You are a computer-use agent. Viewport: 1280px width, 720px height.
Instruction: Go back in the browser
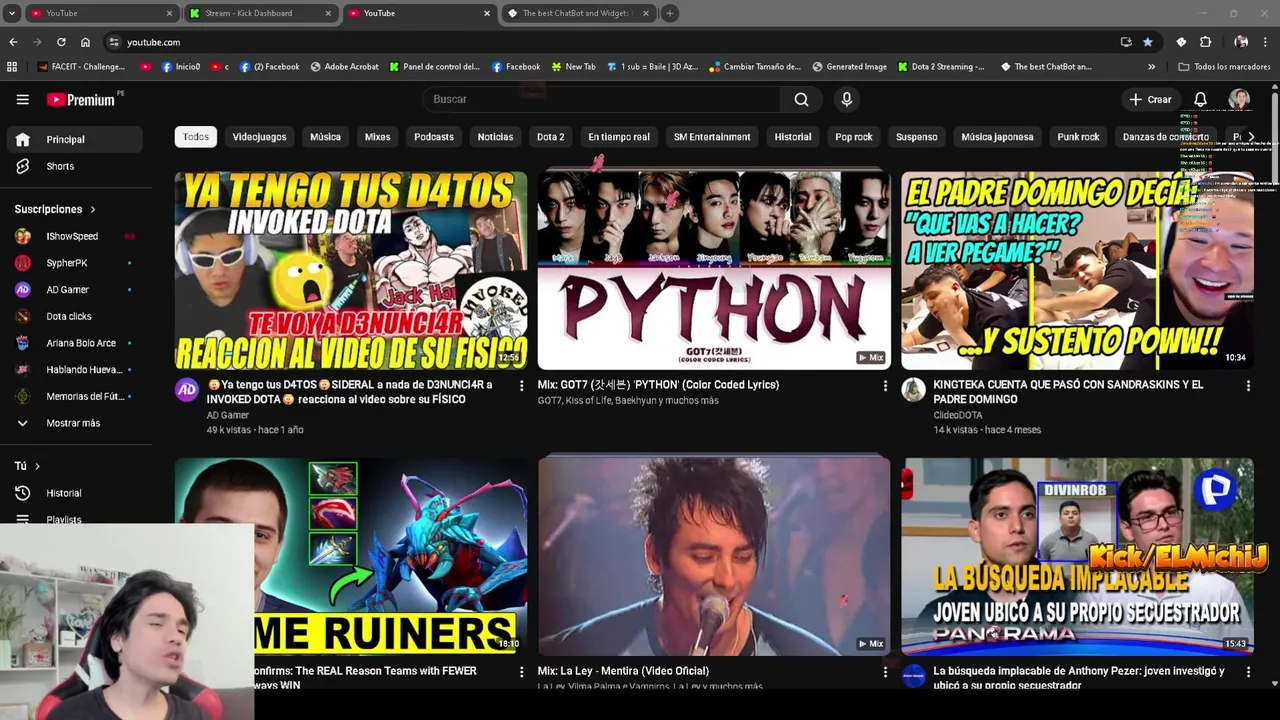[x=13, y=42]
